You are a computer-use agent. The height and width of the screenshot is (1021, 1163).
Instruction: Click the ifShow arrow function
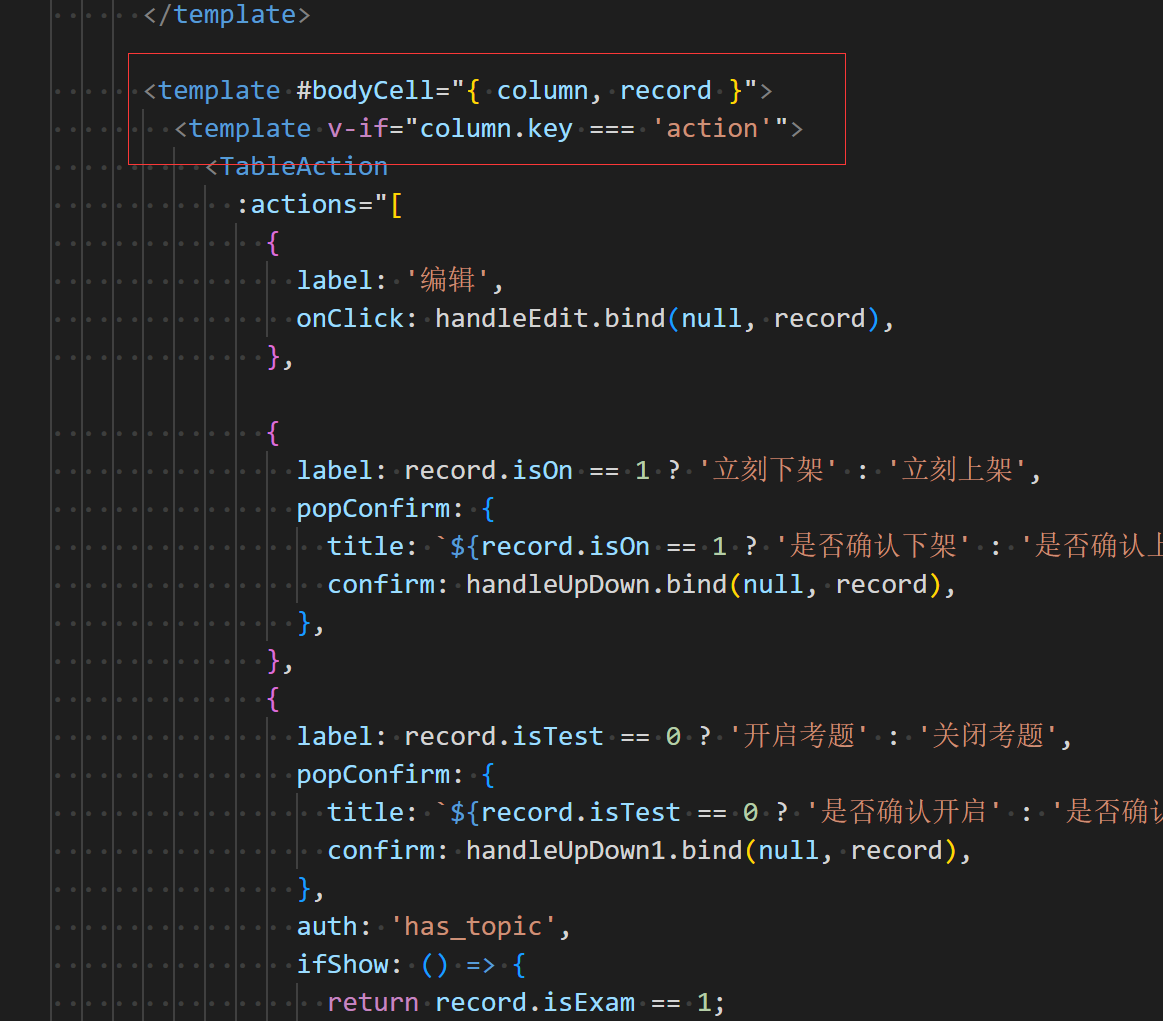pyautogui.click(x=466, y=963)
